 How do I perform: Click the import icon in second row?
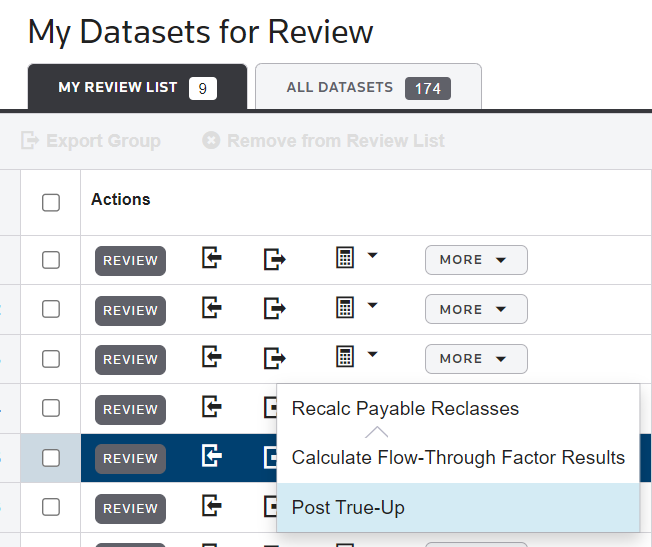tap(211, 308)
